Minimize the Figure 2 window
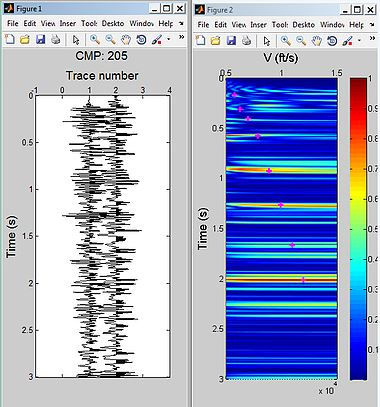Screen dimensions: 380x407 pyautogui.click(x=345, y=10)
